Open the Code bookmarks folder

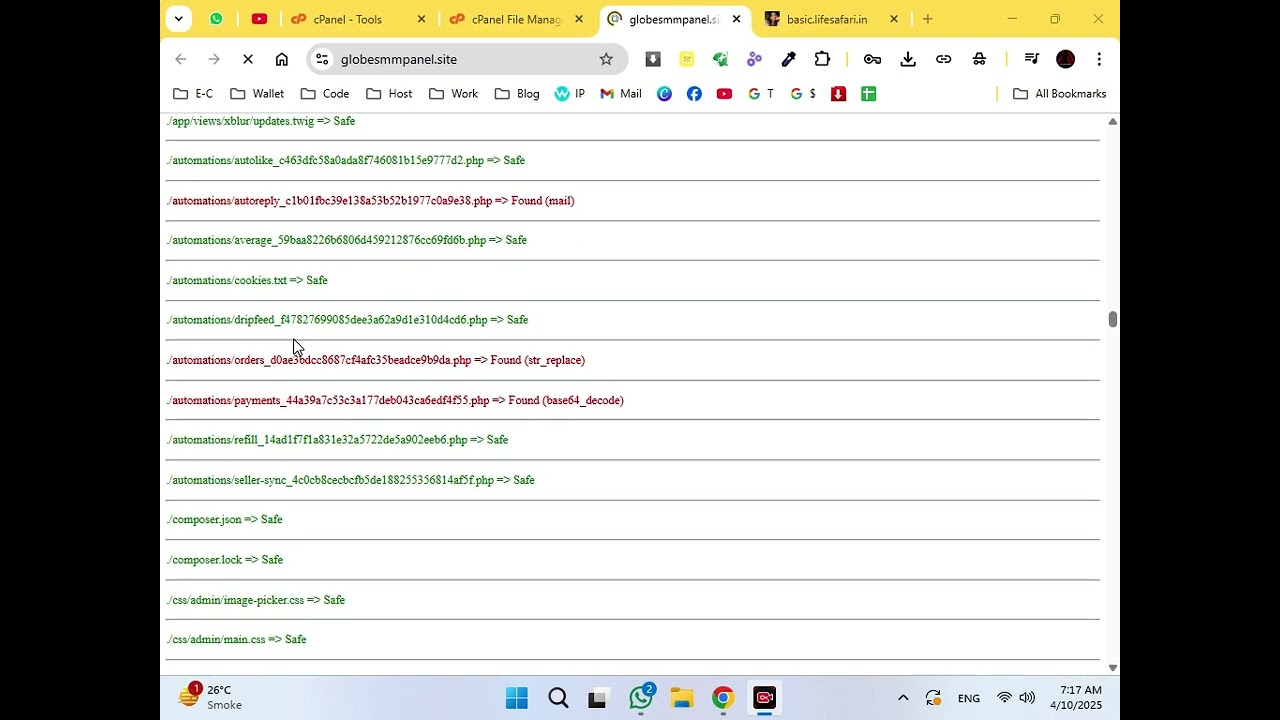(325, 94)
